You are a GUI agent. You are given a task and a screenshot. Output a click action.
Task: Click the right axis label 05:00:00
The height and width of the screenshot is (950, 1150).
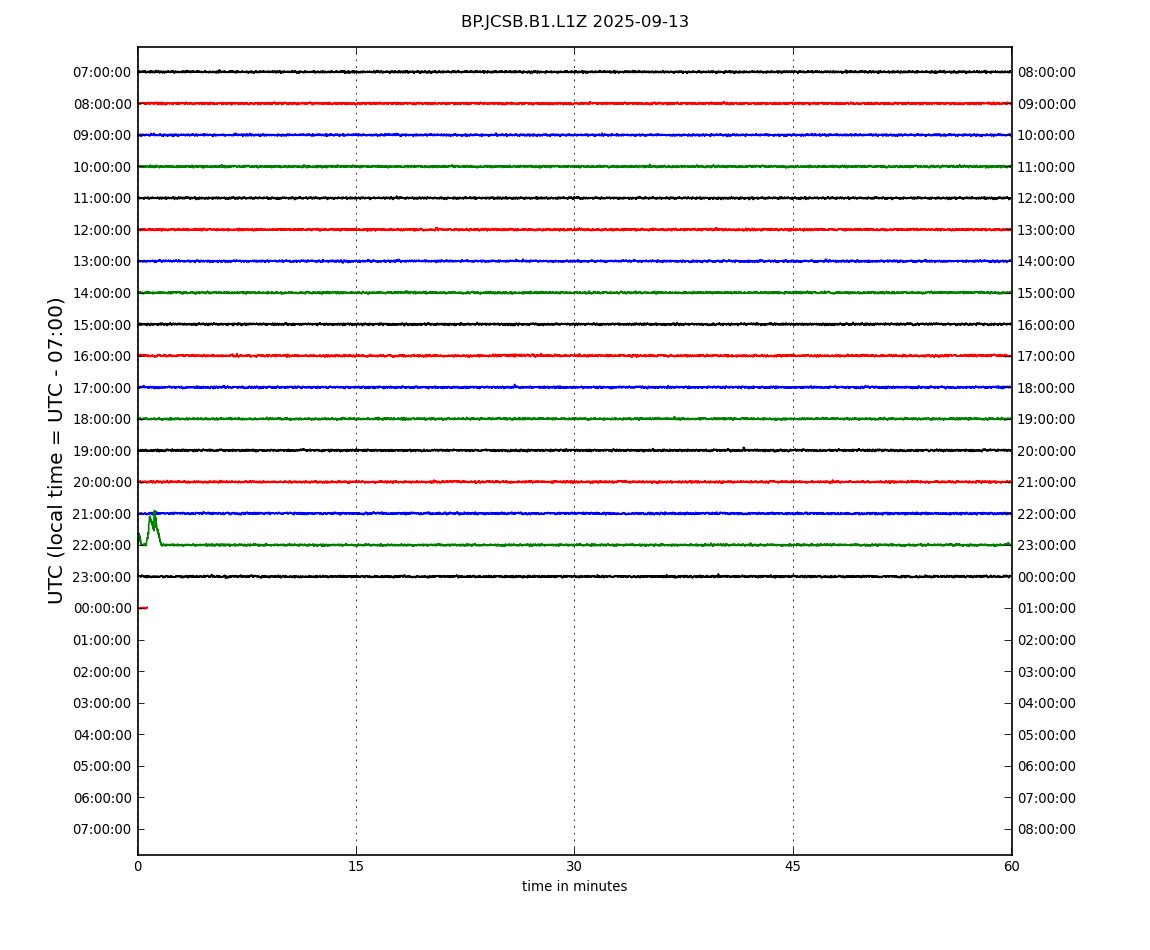pos(1047,735)
